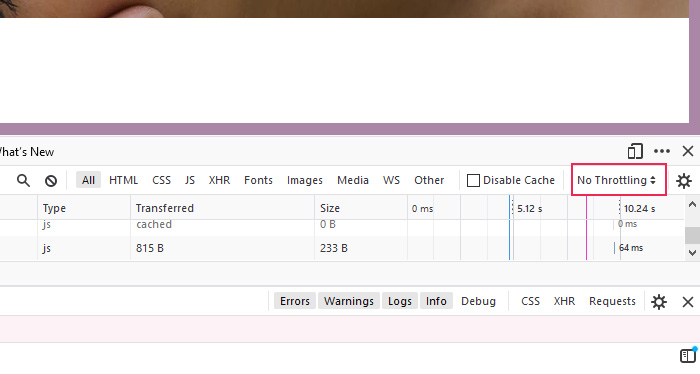The height and width of the screenshot is (374, 700).
Task: Toggle console Warnings filter
Action: [x=349, y=301]
